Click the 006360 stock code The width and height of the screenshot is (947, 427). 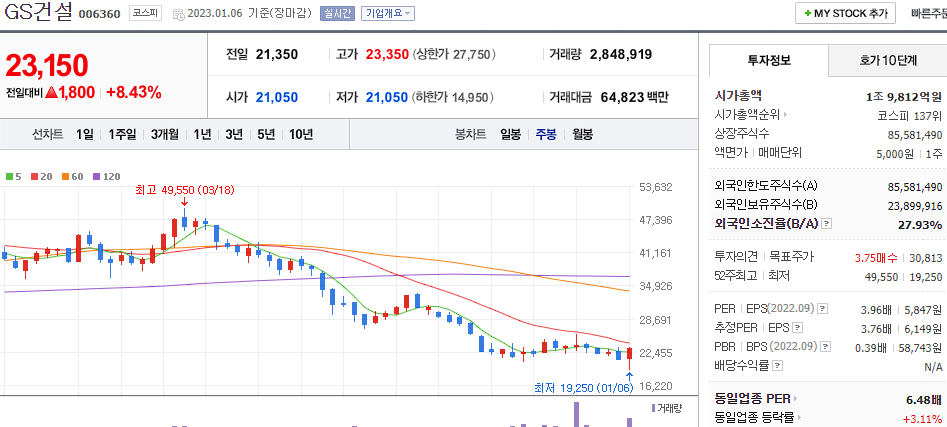point(100,14)
